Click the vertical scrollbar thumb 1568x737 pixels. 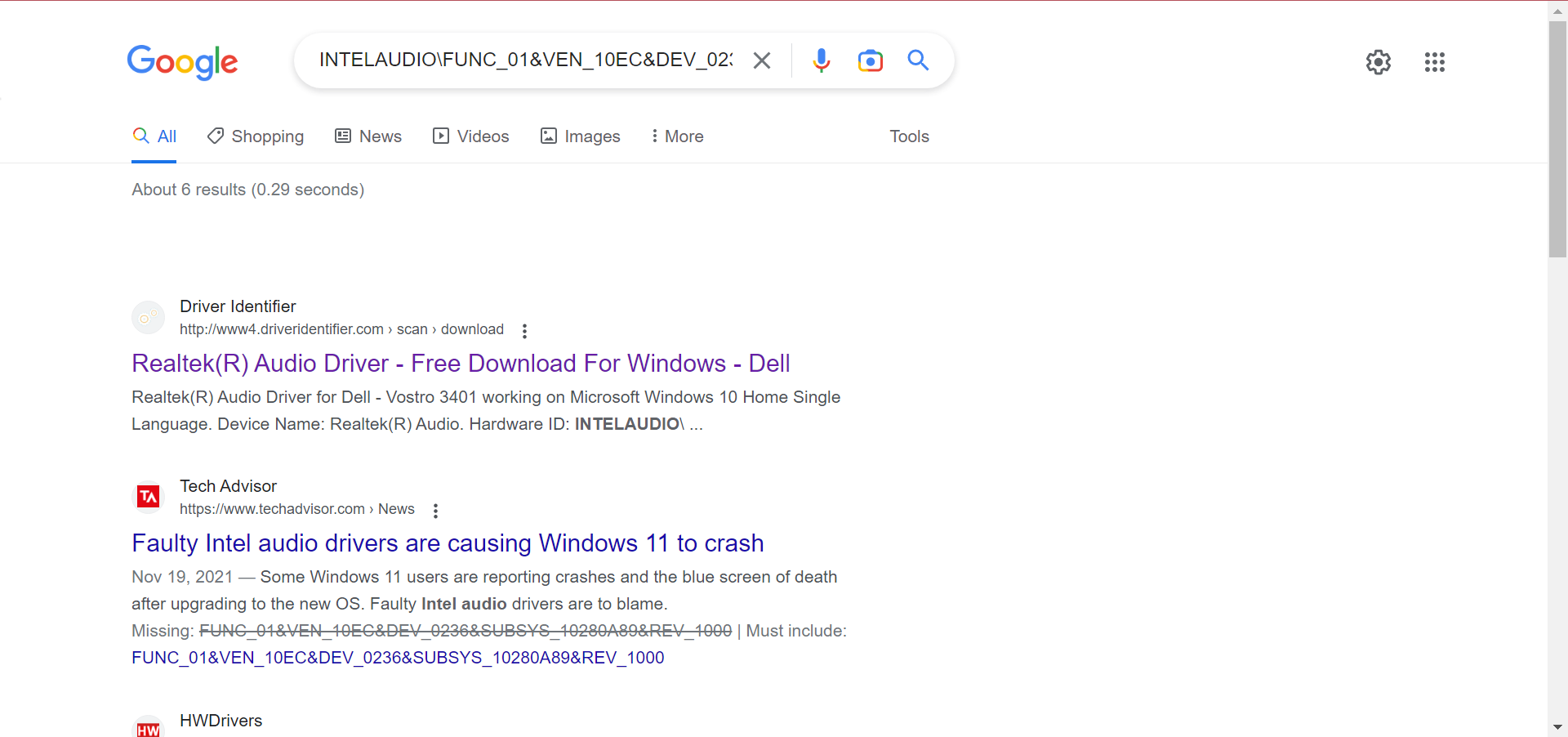(x=1557, y=139)
